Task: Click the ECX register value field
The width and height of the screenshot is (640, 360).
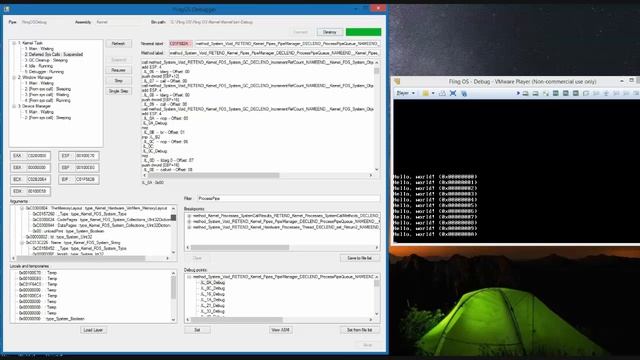Action: click(x=38, y=180)
